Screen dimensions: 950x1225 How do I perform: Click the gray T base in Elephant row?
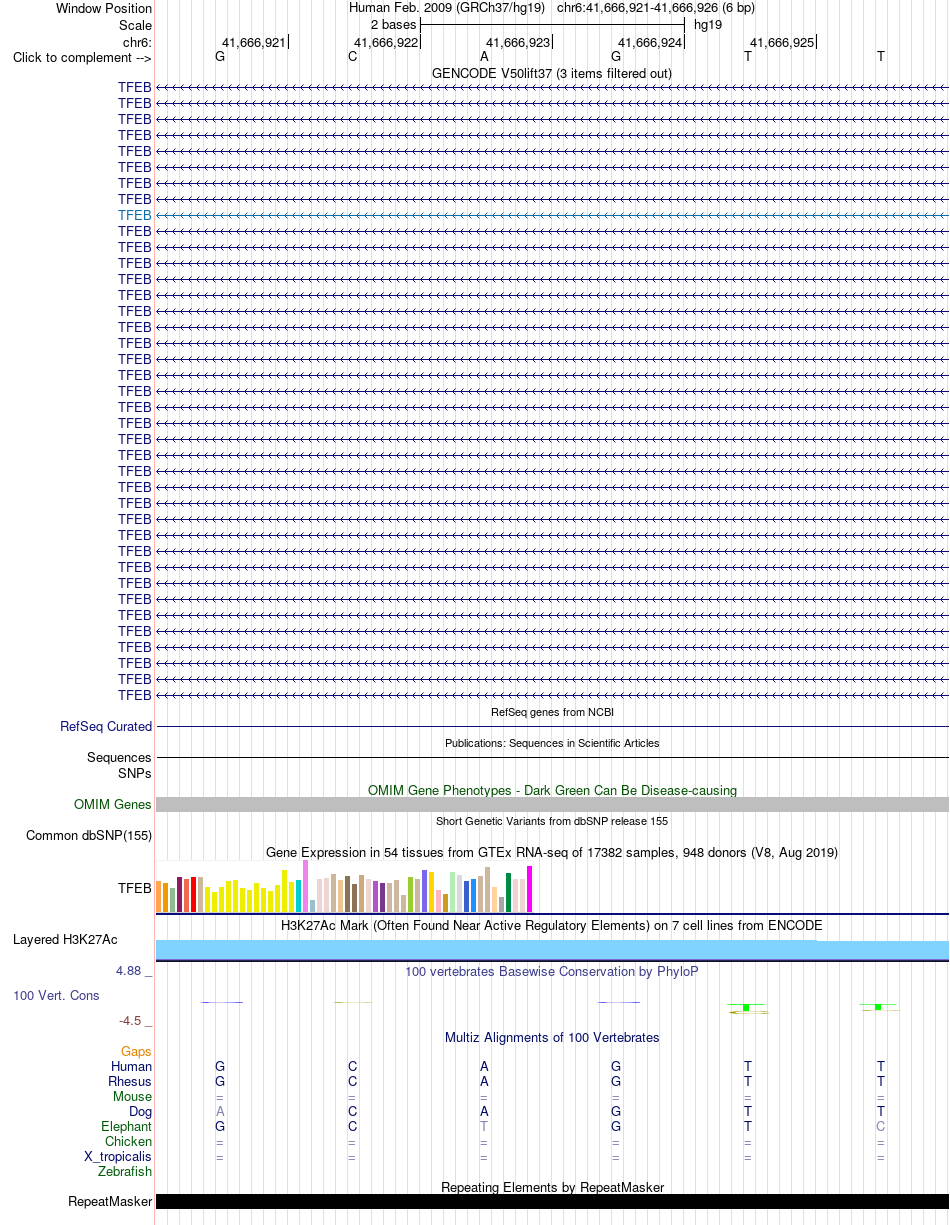484,1126
